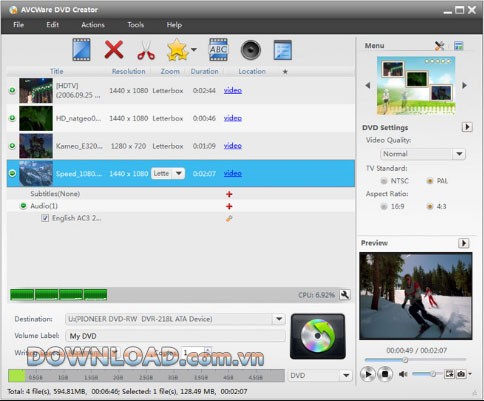Expand the HD_natgeo video row toggle
The image size is (484, 401).
point(12,118)
